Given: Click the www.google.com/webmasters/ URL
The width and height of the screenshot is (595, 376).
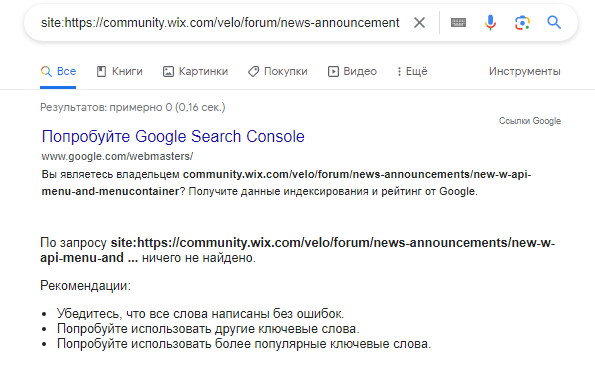Looking at the screenshot, I should click(x=117, y=156).
